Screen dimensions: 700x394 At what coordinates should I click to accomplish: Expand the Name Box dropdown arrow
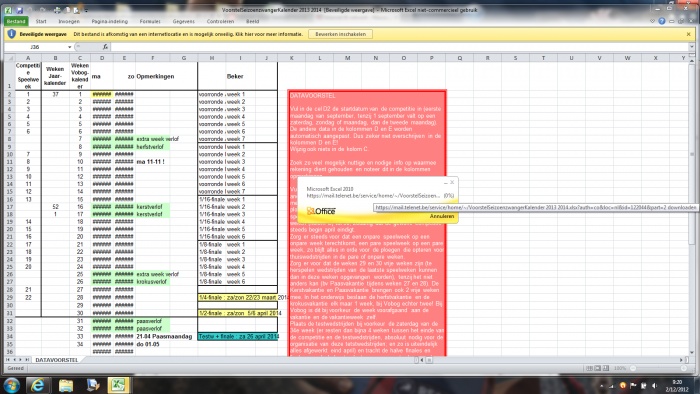click(x=70, y=46)
